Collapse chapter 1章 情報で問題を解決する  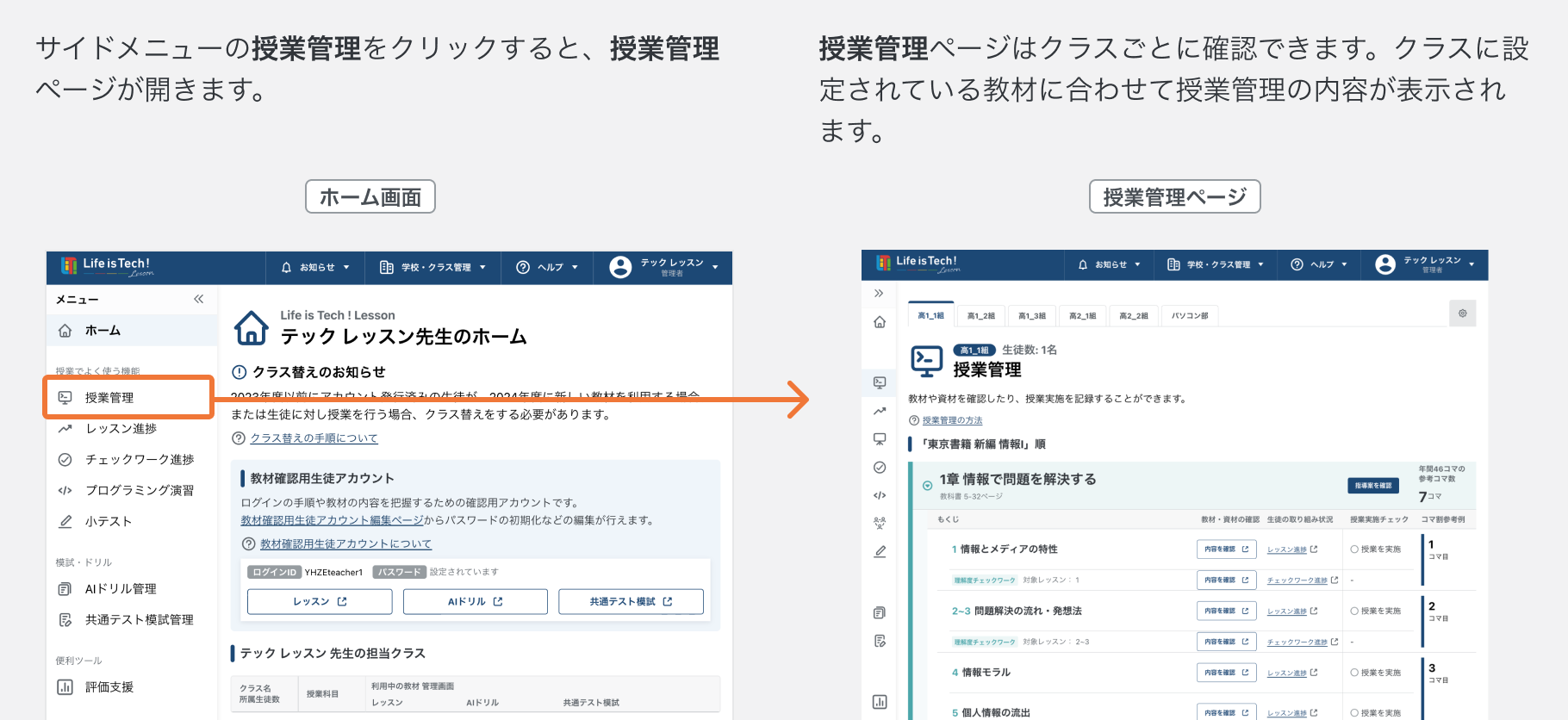point(928,486)
